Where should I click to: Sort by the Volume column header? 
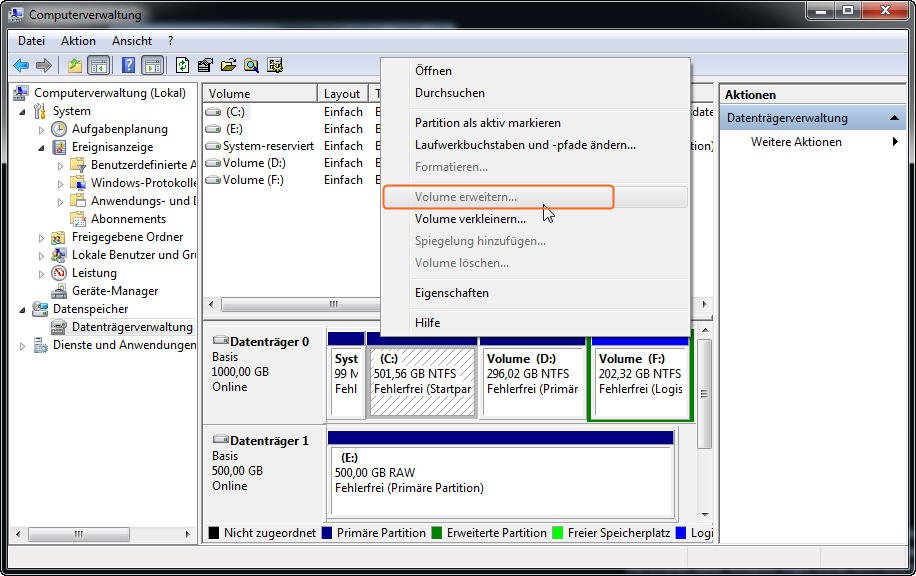[x=260, y=93]
